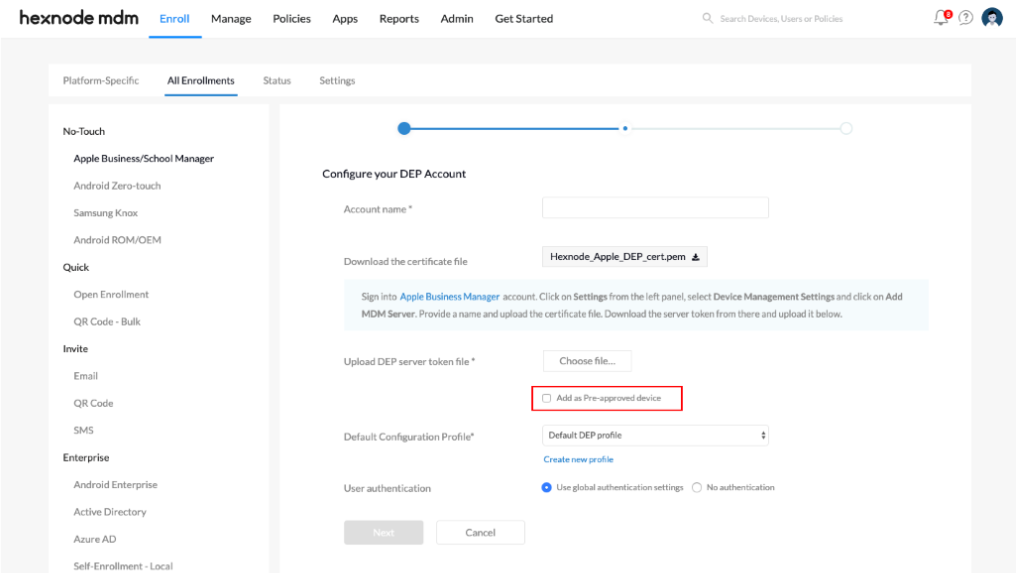Open the notifications bell icon
Viewport: 1017px width, 573px height.
click(x=941, y=18)
